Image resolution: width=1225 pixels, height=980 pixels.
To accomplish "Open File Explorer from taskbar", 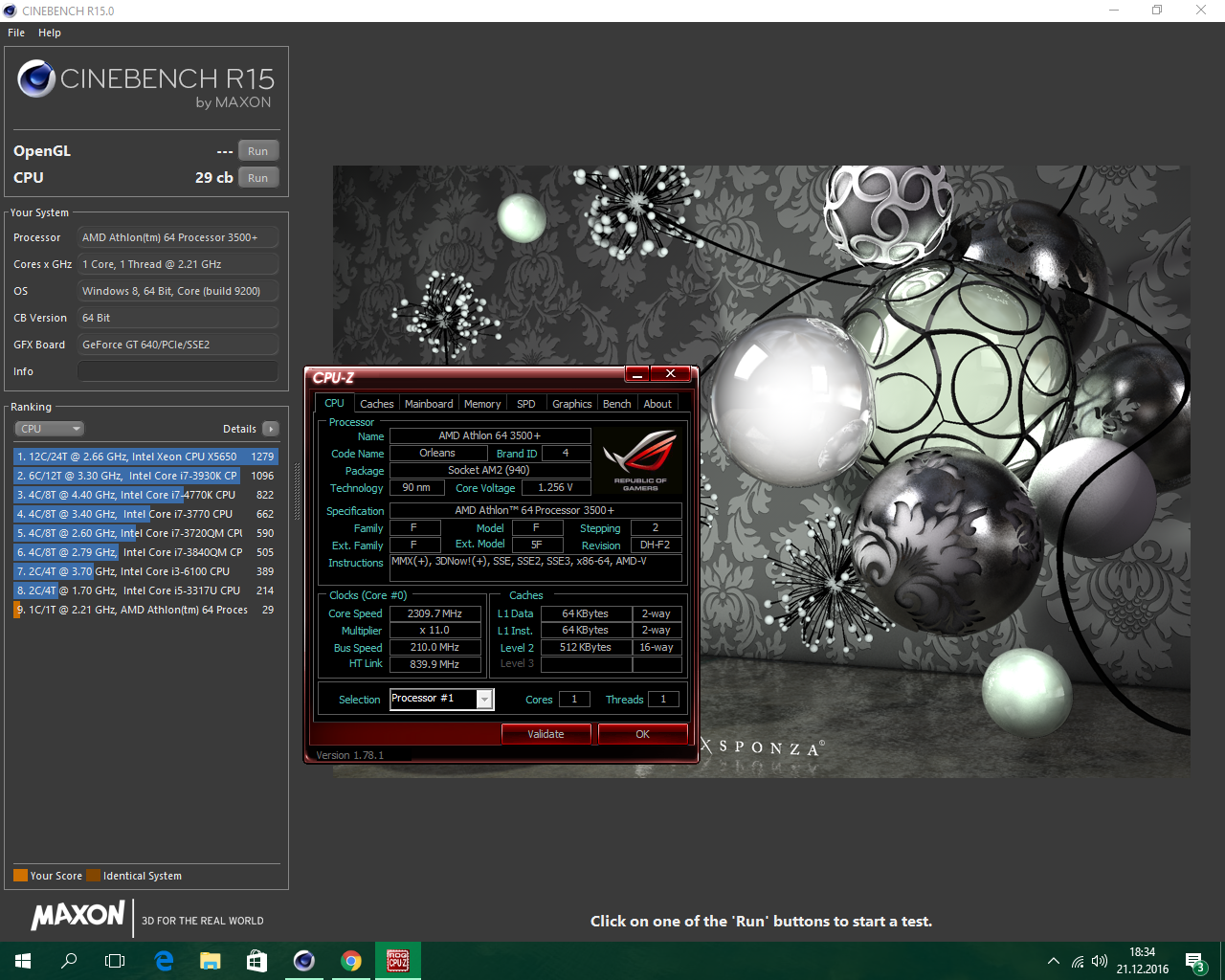I will tap(211, 961).
